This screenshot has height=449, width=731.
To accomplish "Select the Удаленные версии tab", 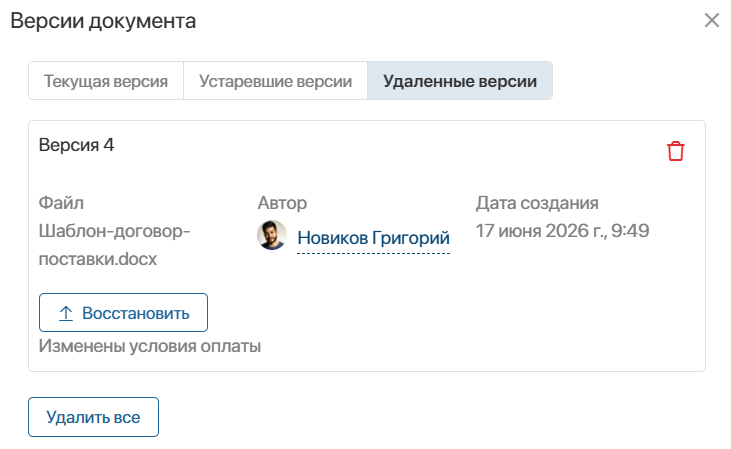I will coord(460,81).
